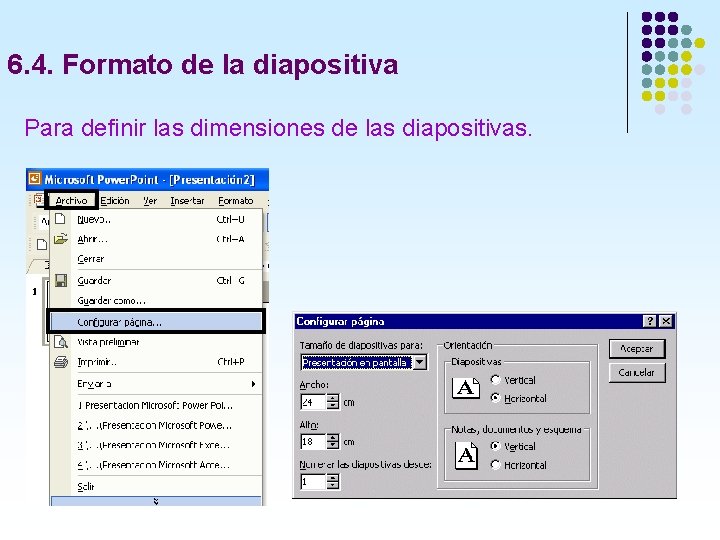The height and width of the screenshot is (540, 720).
Task: Open the Formato menu
Action: [x=236, y=201]
